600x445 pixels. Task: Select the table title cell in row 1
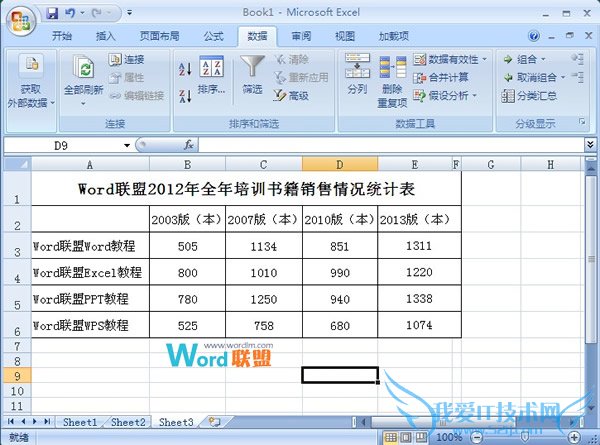click(246, 189)
